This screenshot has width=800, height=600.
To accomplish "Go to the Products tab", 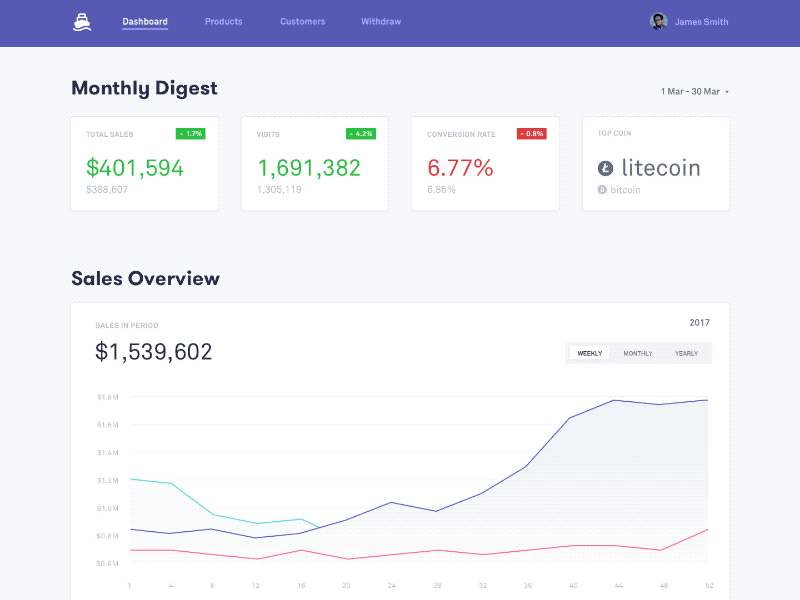I will (223, 22).
